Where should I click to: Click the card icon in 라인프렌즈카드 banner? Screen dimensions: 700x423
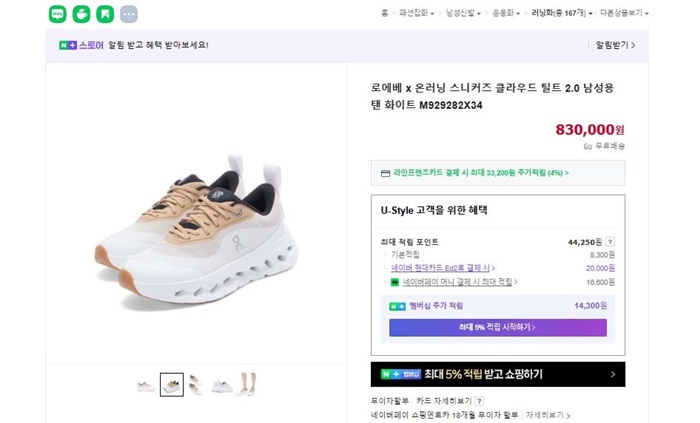click(x=385, y=173)
